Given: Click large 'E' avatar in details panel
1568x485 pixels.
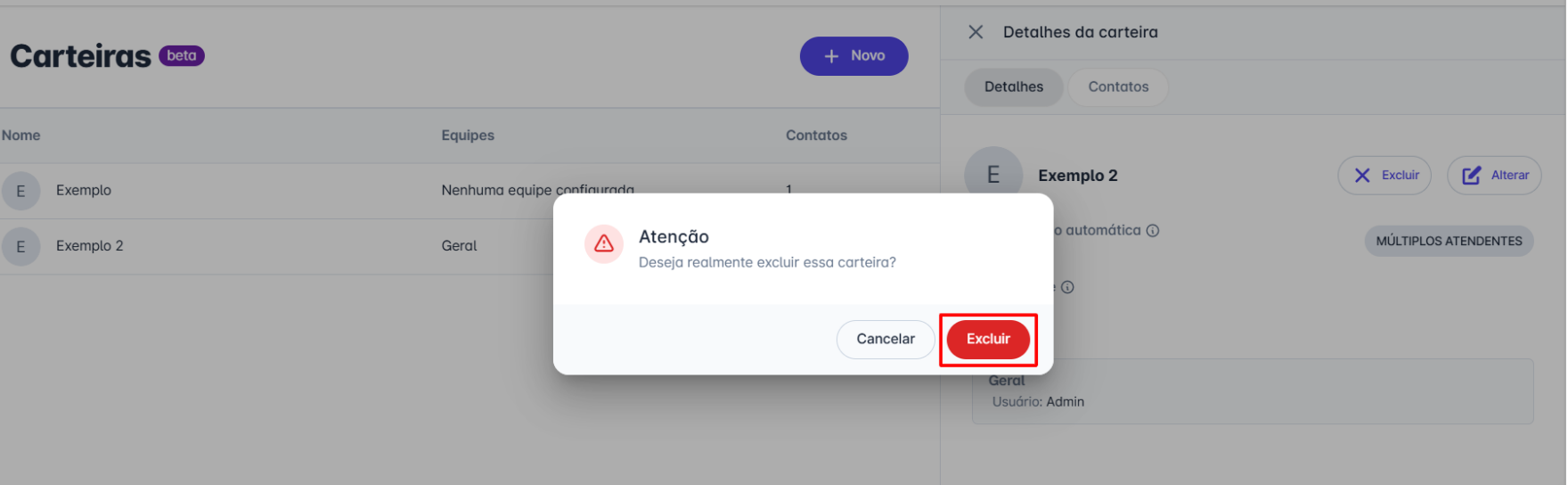Looking at the screenshot, I should (993, 175).
